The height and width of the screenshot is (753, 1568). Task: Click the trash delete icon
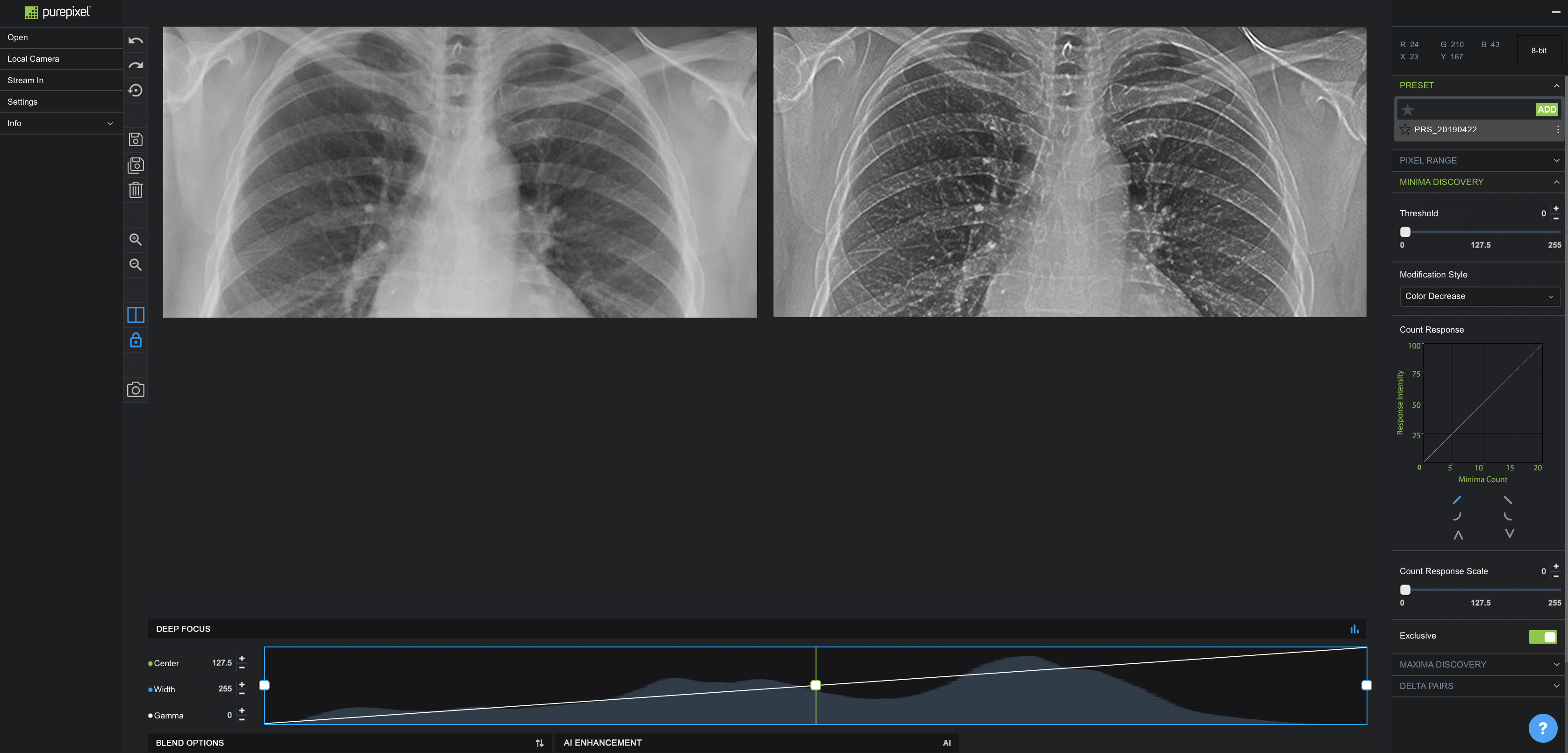tap(136, 191)
